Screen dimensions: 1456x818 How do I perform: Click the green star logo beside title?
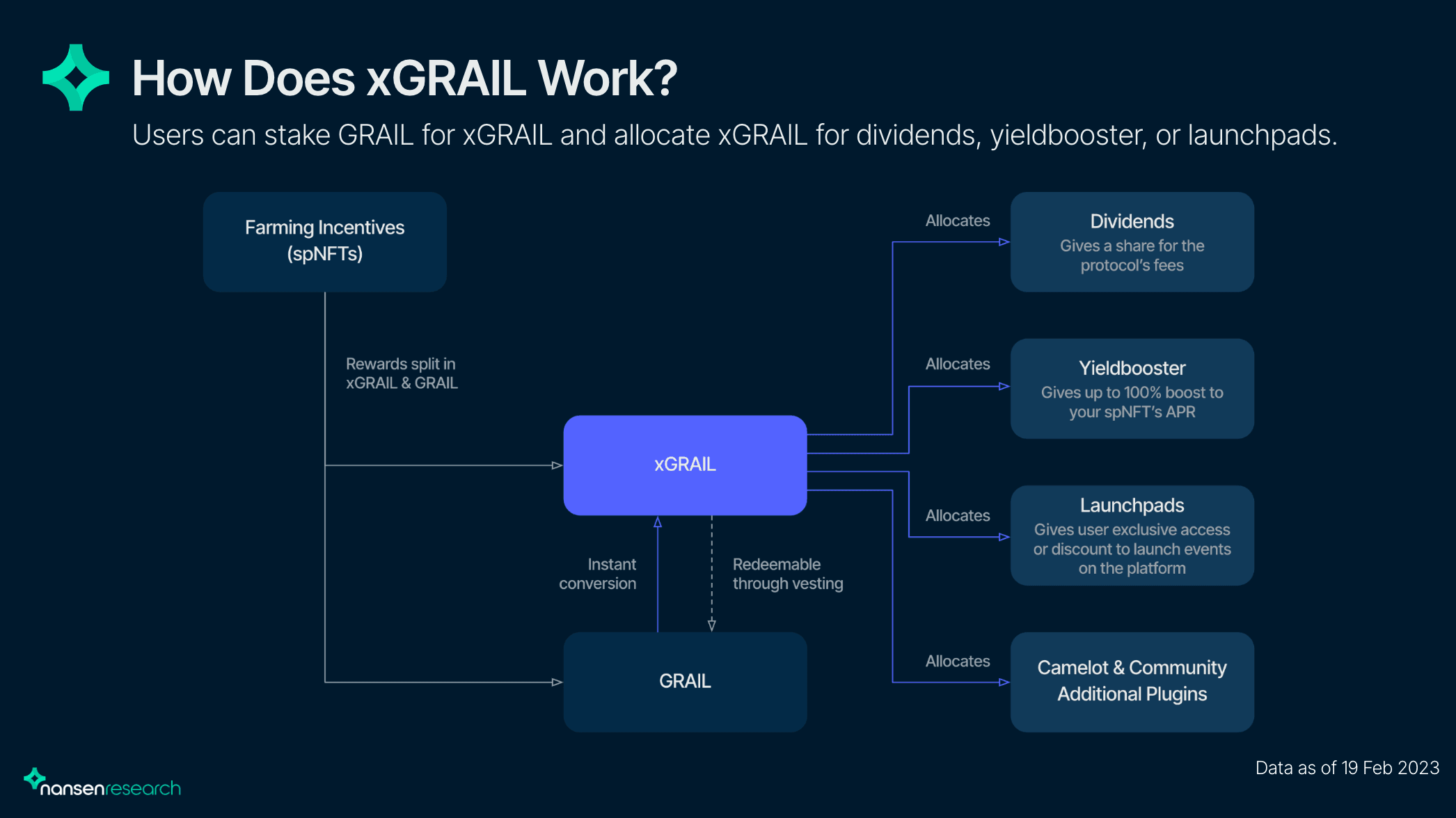tap(76, 77)
